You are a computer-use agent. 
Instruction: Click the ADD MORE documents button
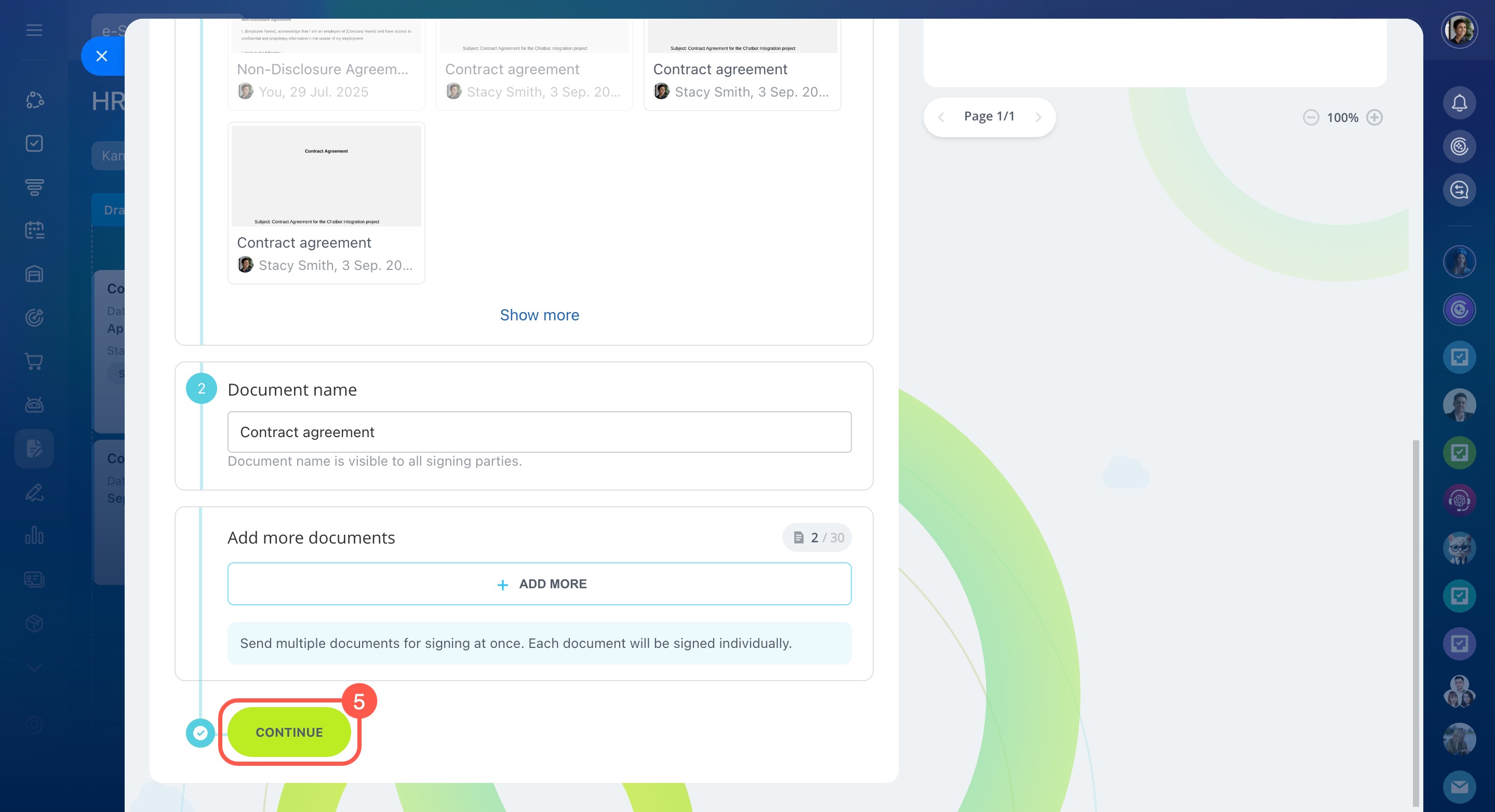(539, 584)
